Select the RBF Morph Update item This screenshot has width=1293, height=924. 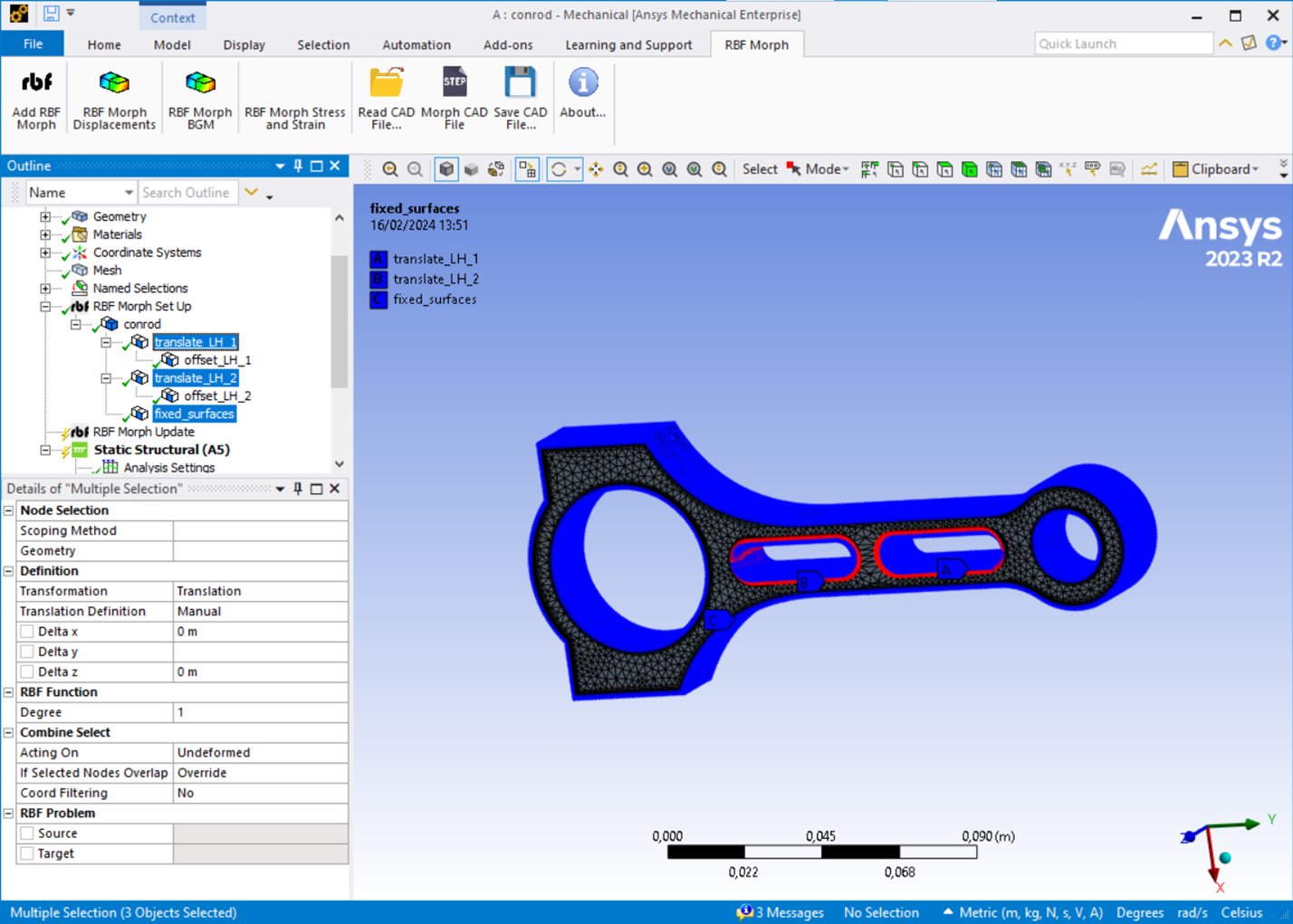tap(143, 432)
